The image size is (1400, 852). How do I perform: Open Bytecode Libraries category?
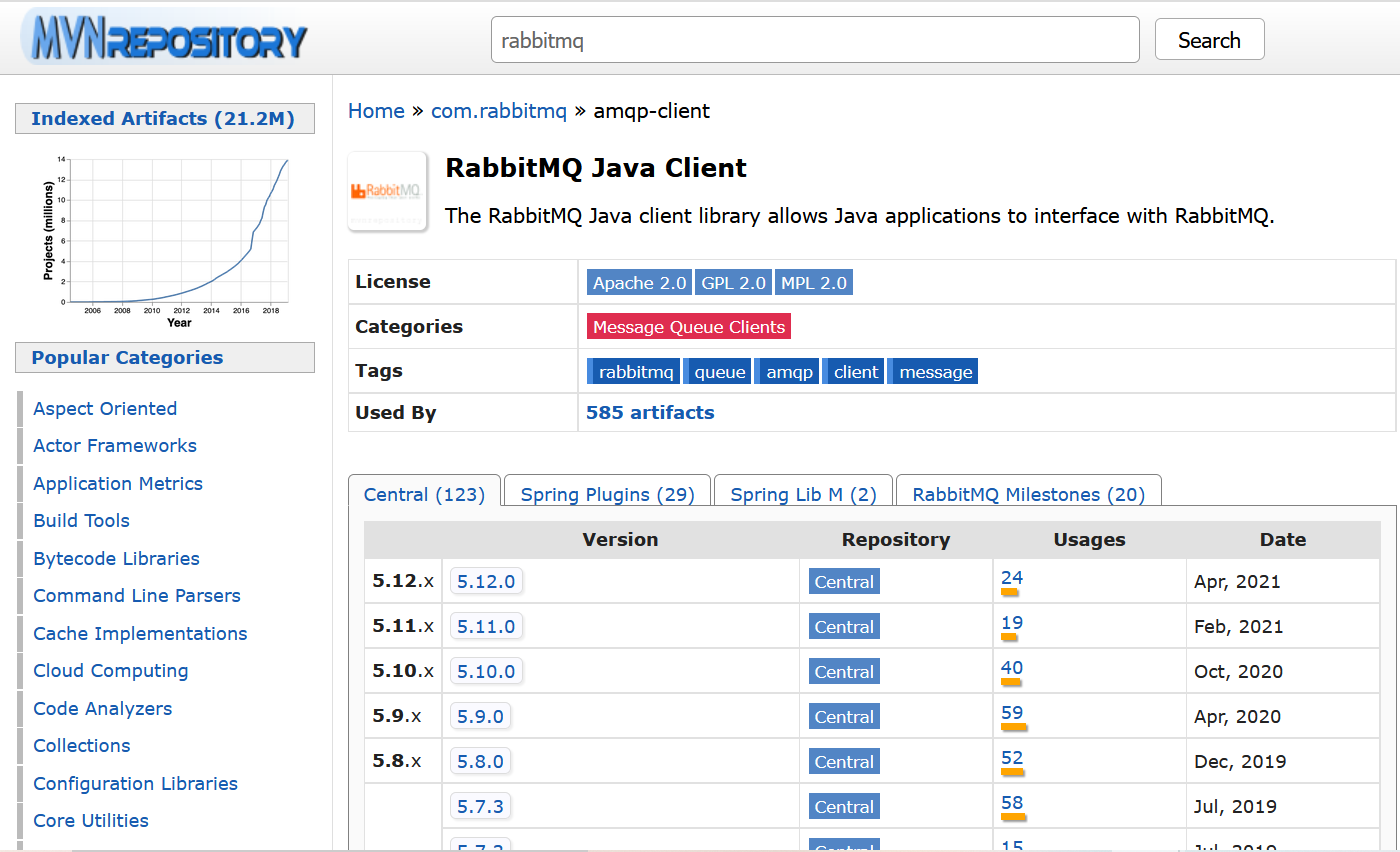tap(116, 559)
